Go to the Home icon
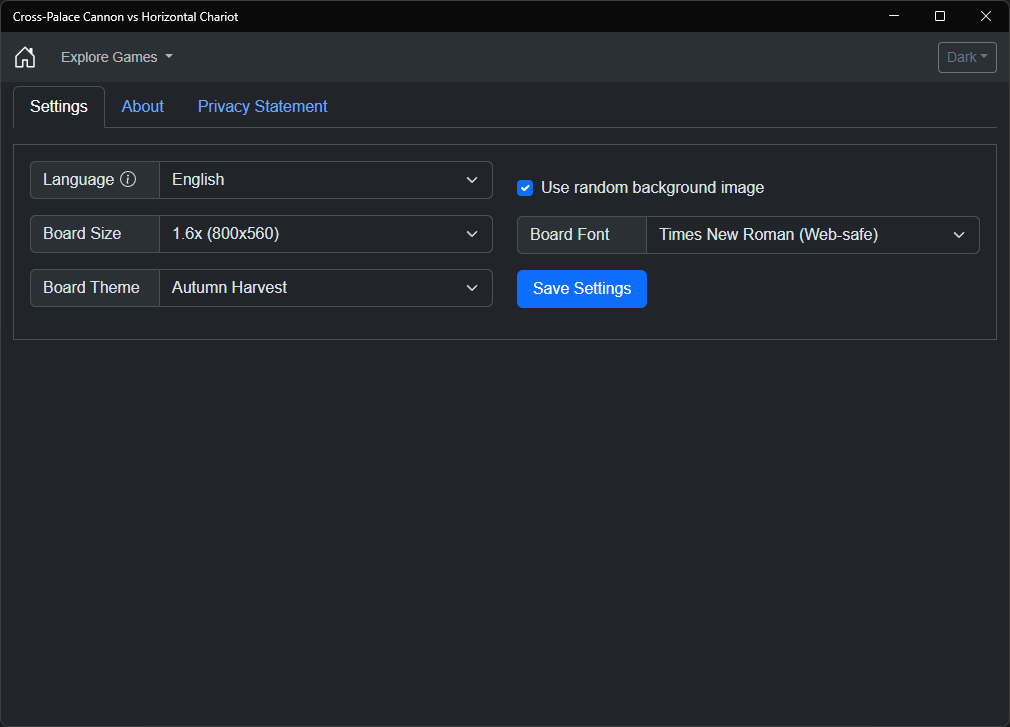 pyautogui.click(x=25, y=57)
